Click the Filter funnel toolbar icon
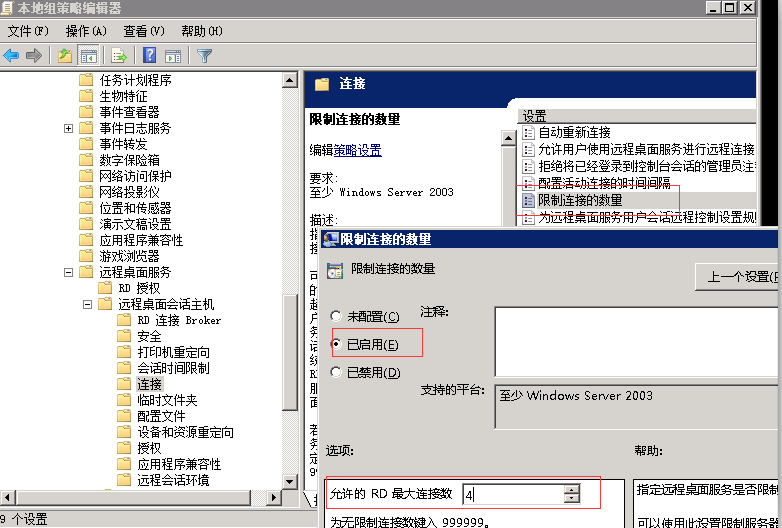This screenshot has height=528, width=782. point(205,56)
